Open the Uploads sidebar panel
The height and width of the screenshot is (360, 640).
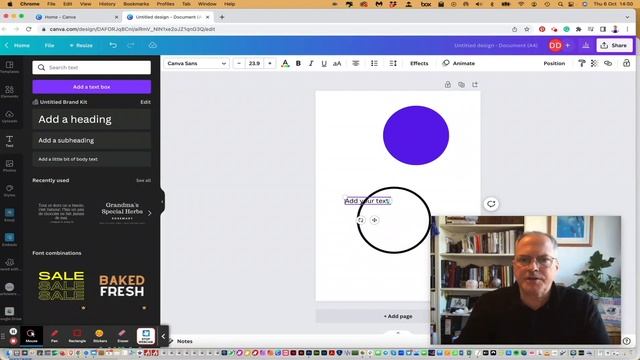click(9, 116)
